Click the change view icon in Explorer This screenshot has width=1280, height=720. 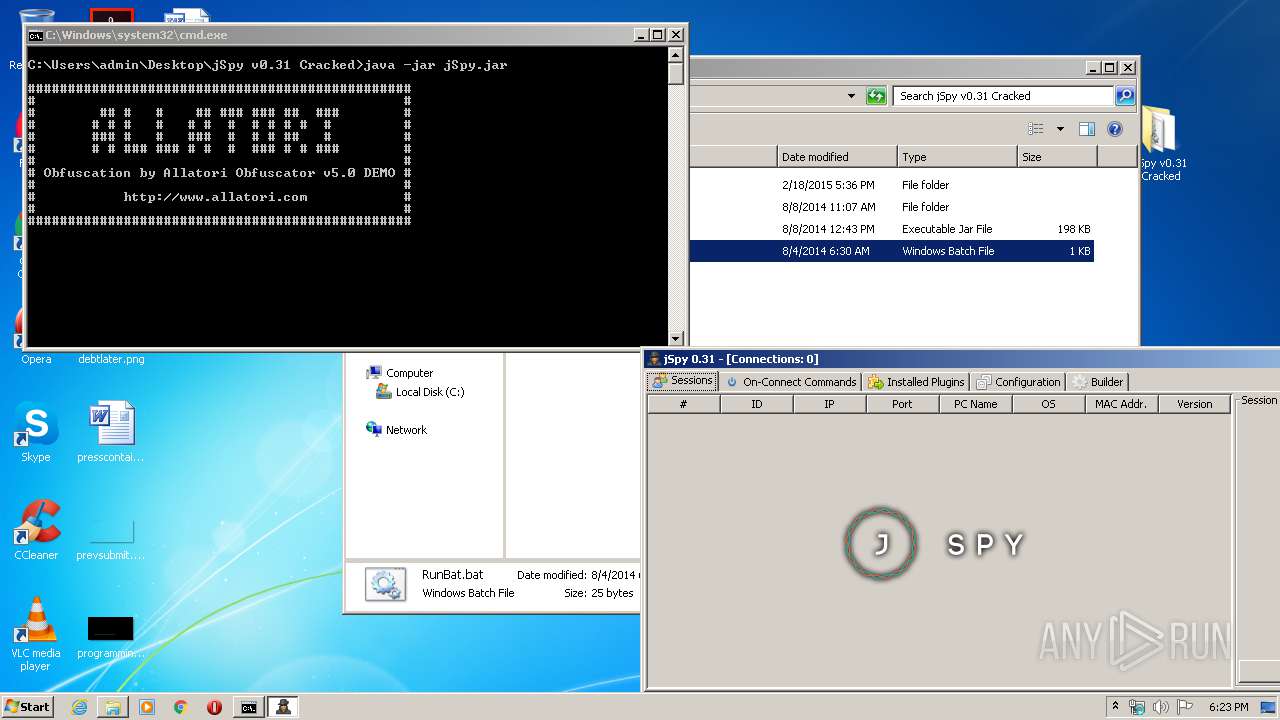pos(1036,129)
